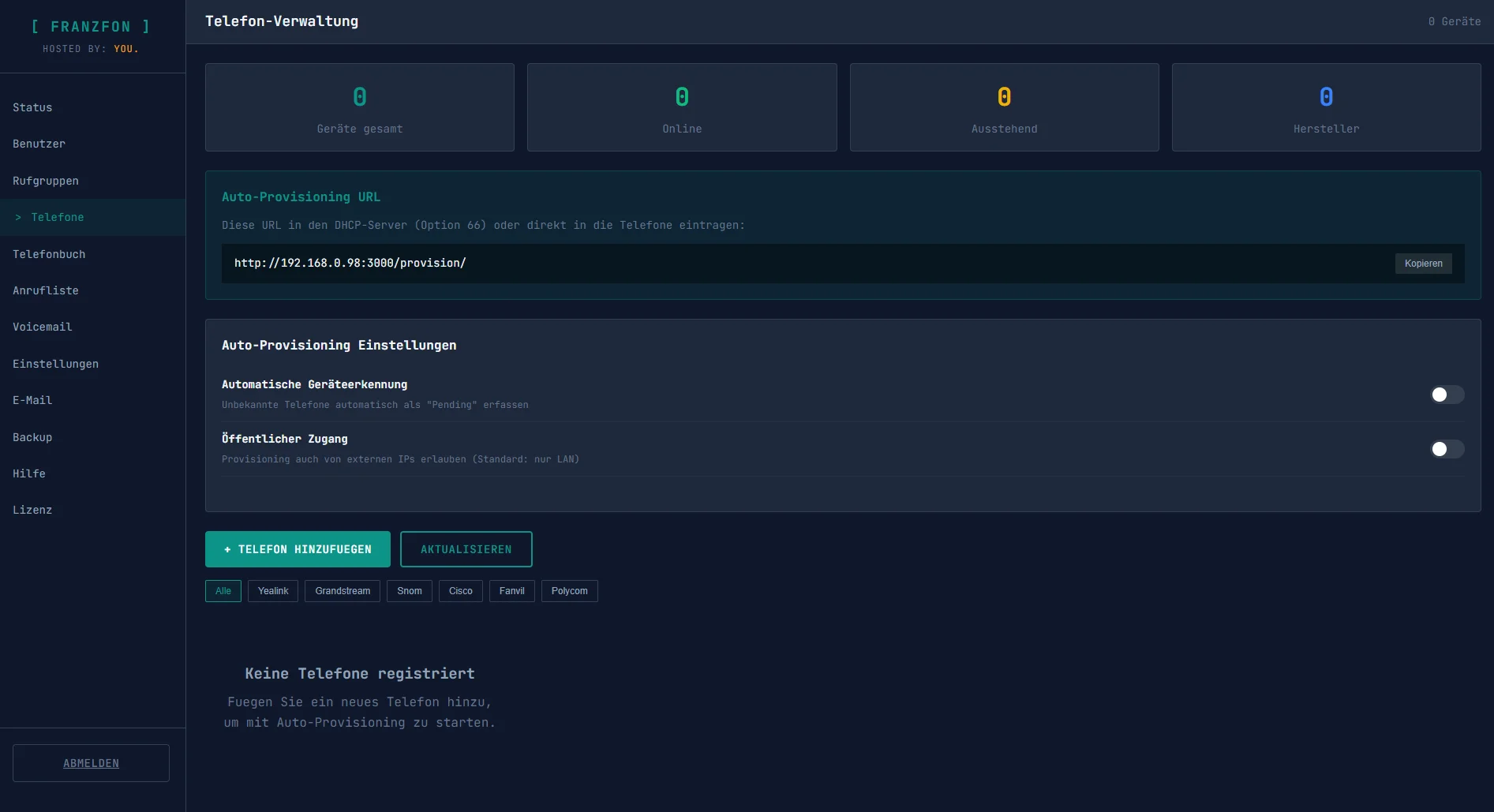The width and height of the screenshot is (1494, 812).
Task: Open the Voicemail section
Action: [x=42, y=327]
